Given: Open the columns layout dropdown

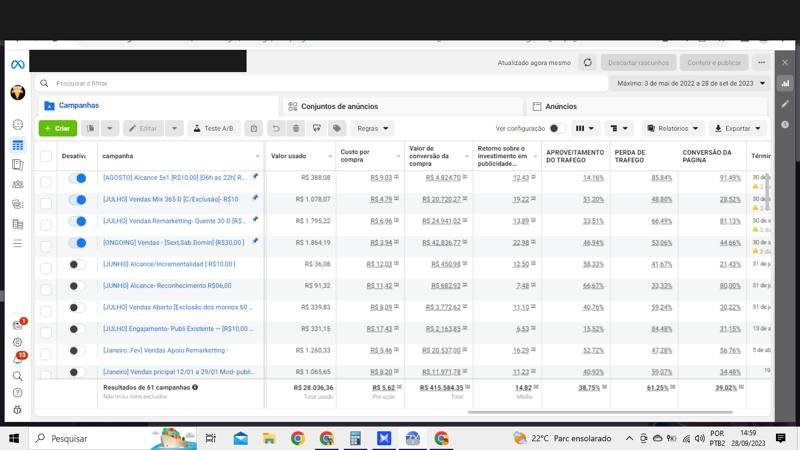Looking at the screenshot, I should pos(585,129).
